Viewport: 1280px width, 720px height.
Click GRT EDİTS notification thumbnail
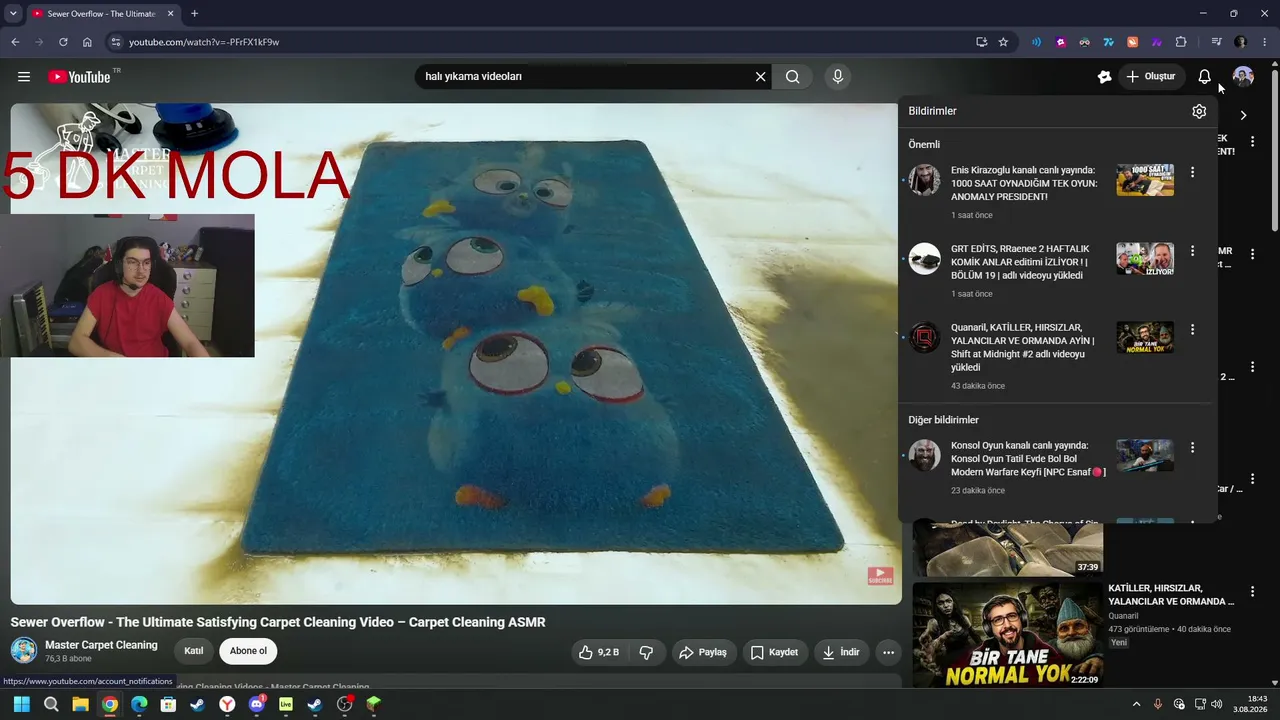1145,258
